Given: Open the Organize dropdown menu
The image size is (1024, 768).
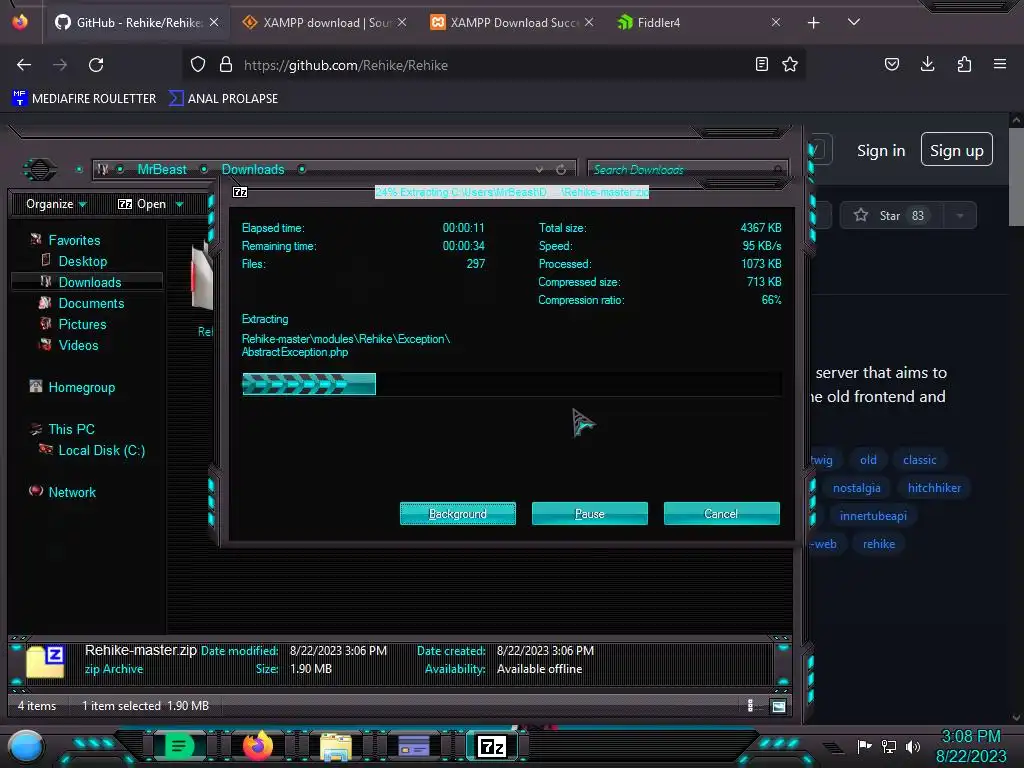Looking at the screenshot, I should point(56,204).
